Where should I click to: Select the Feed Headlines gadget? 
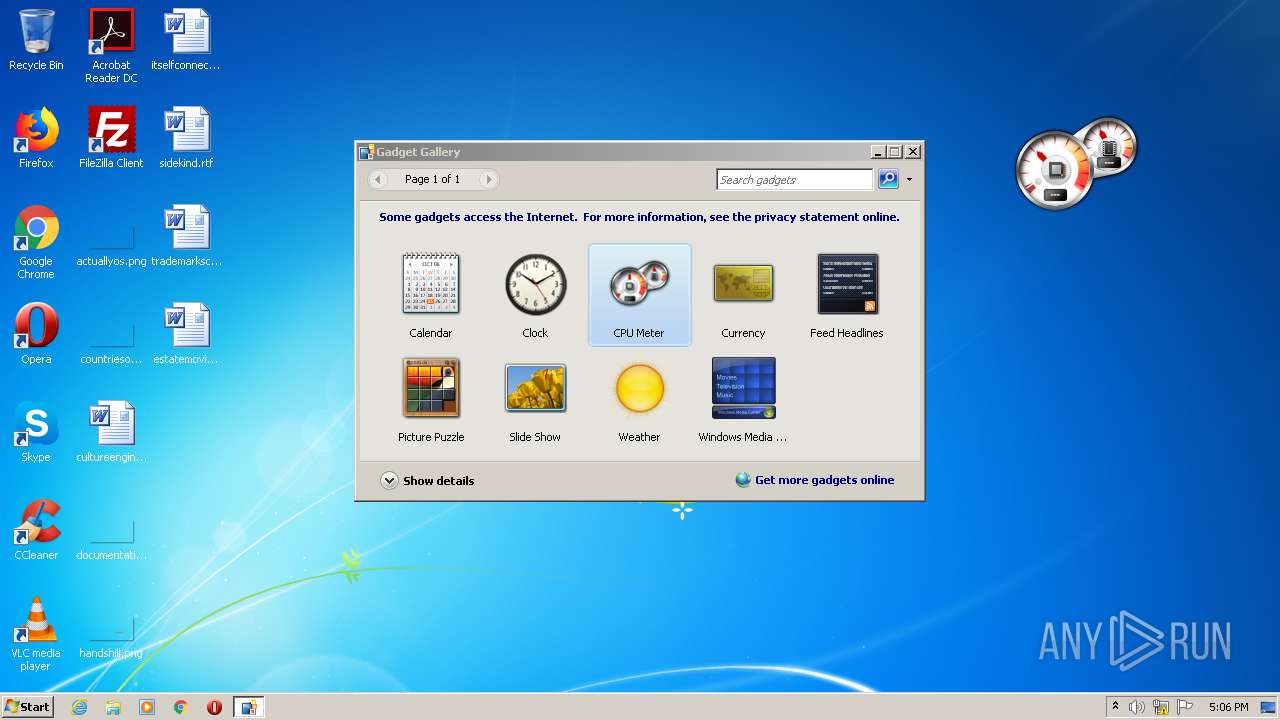point(847,295)
